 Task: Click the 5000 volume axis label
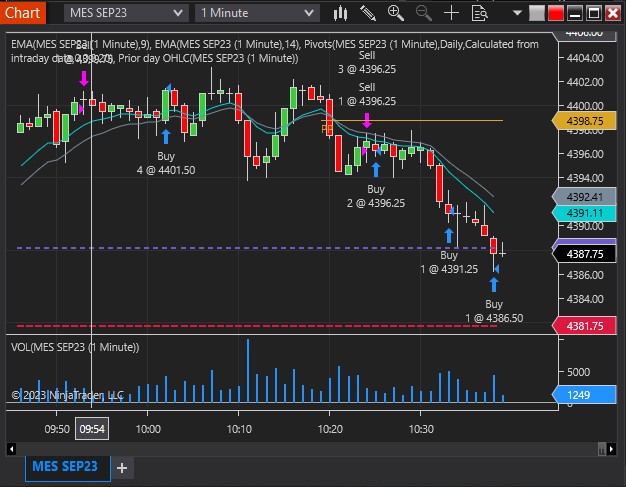coord(578,372)
